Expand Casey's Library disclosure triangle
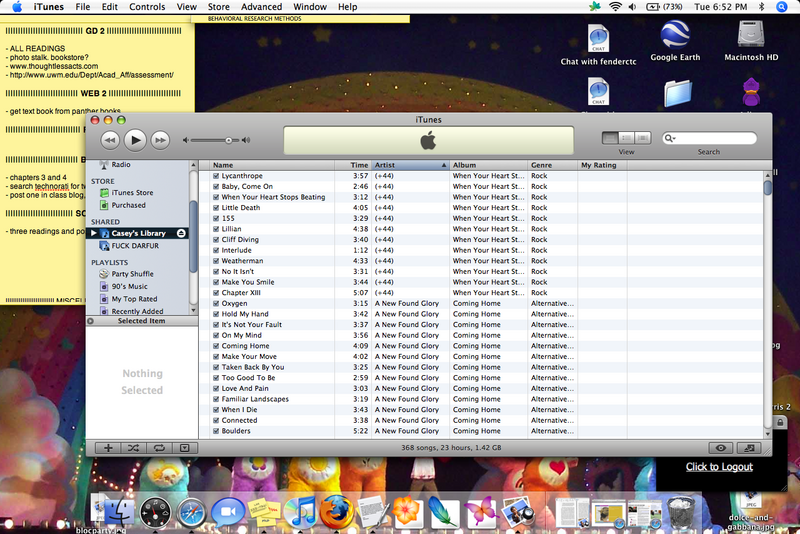 tap(94, 233)
